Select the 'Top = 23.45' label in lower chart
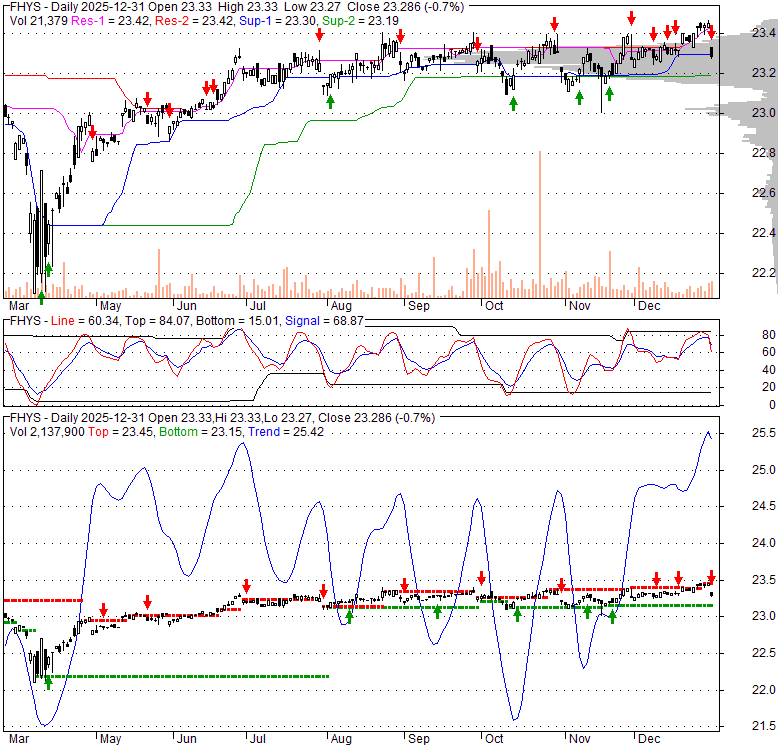Viewport: 780px width, 745px height. click(121, 432)
